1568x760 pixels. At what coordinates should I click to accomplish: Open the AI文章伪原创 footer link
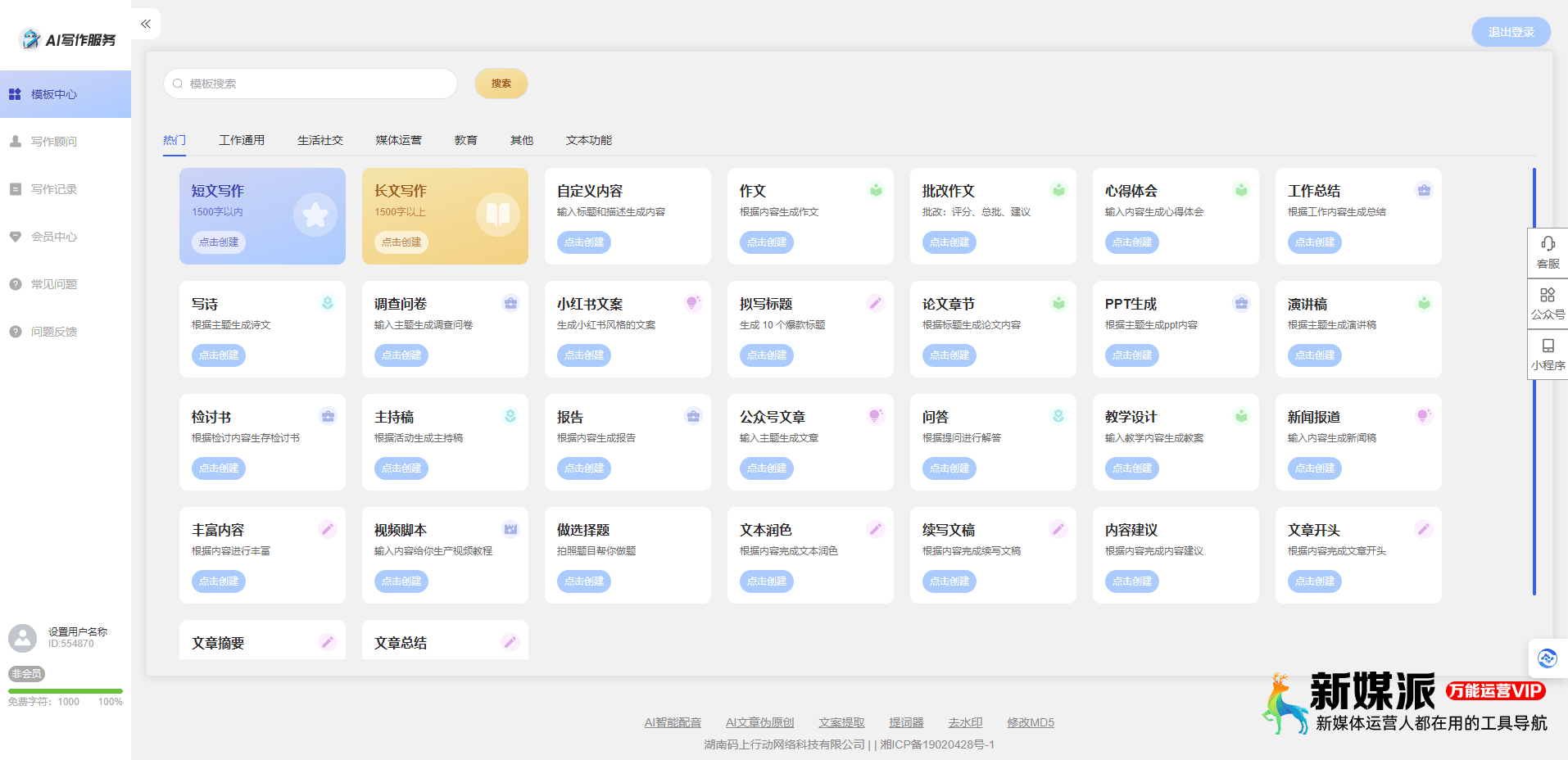(759, 722)
